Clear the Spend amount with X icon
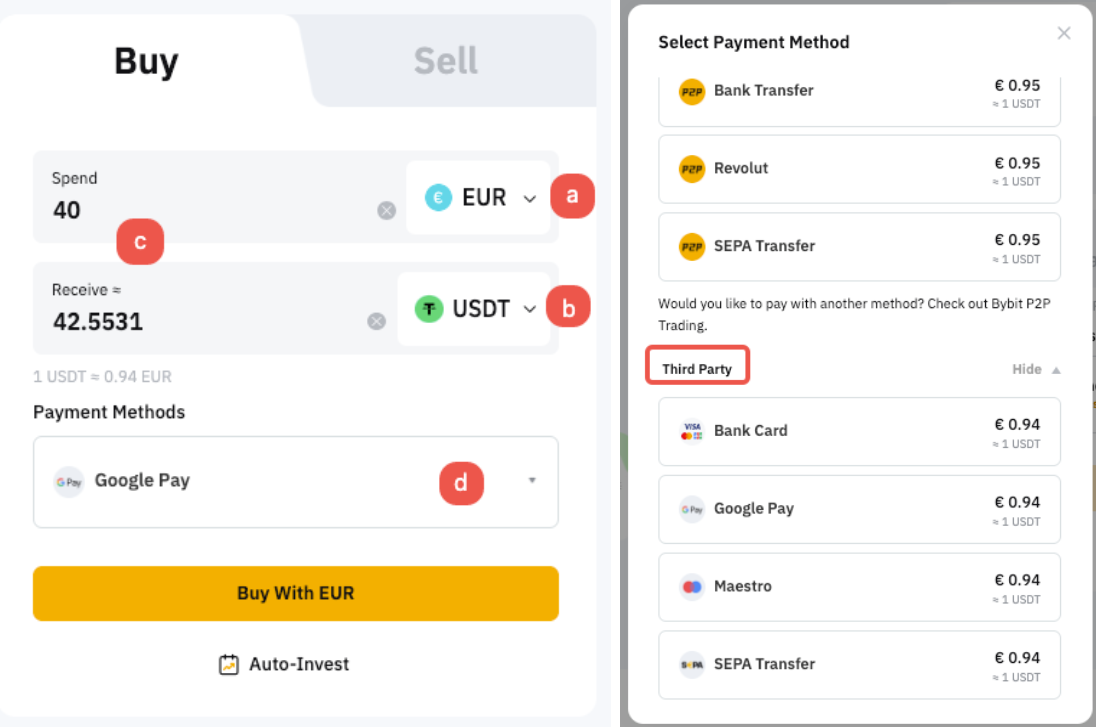This screenshot has width=1096, height=727. pos(386,210)
